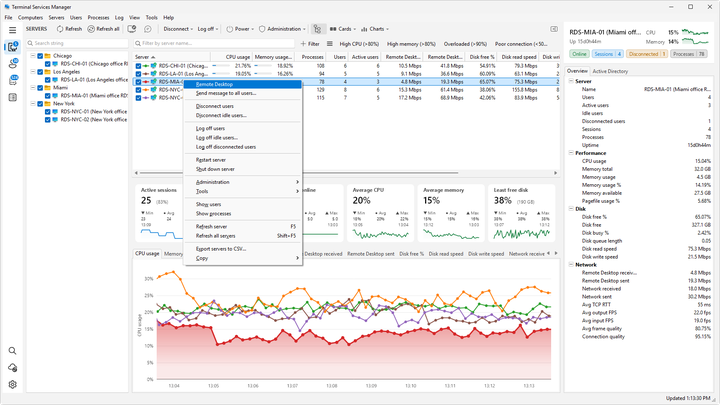Uncheck the Los Angeles folder checkbox
This screenshot has width=720, height=405.
(x=40, y=72)
